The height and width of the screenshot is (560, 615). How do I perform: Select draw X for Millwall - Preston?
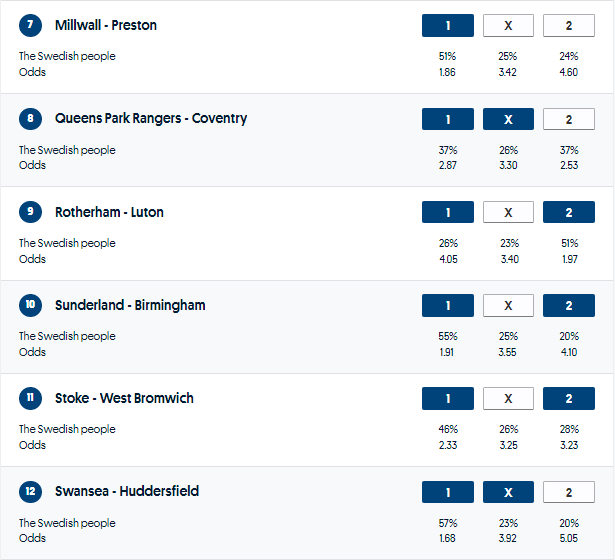(x=508, y=26)
